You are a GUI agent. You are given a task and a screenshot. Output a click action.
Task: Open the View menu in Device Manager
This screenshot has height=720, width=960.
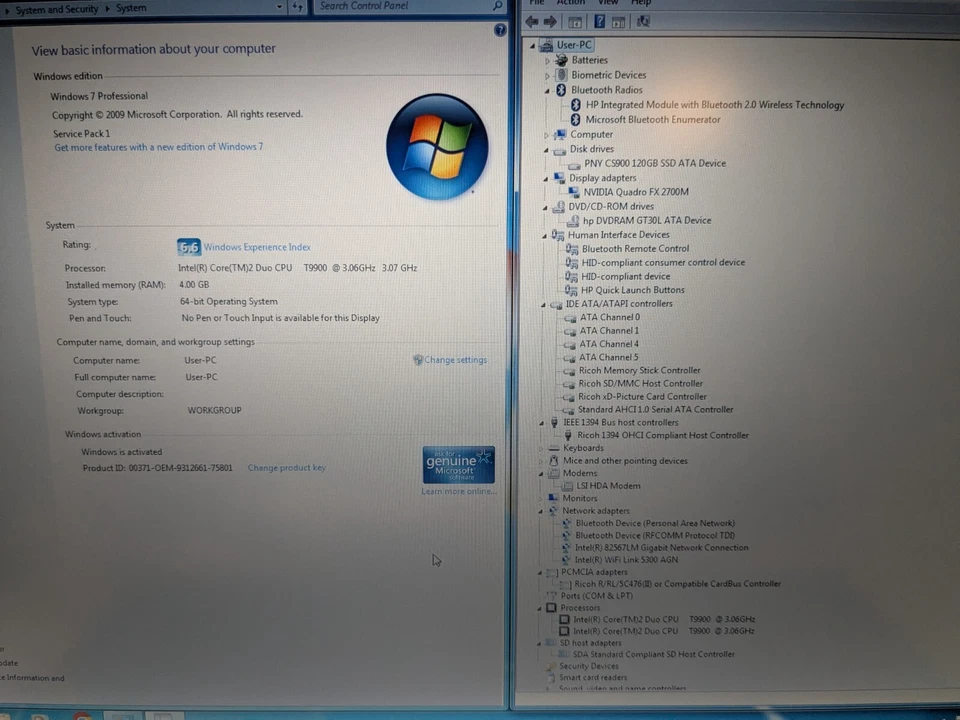pyautogui.click(x=608, y=2)
